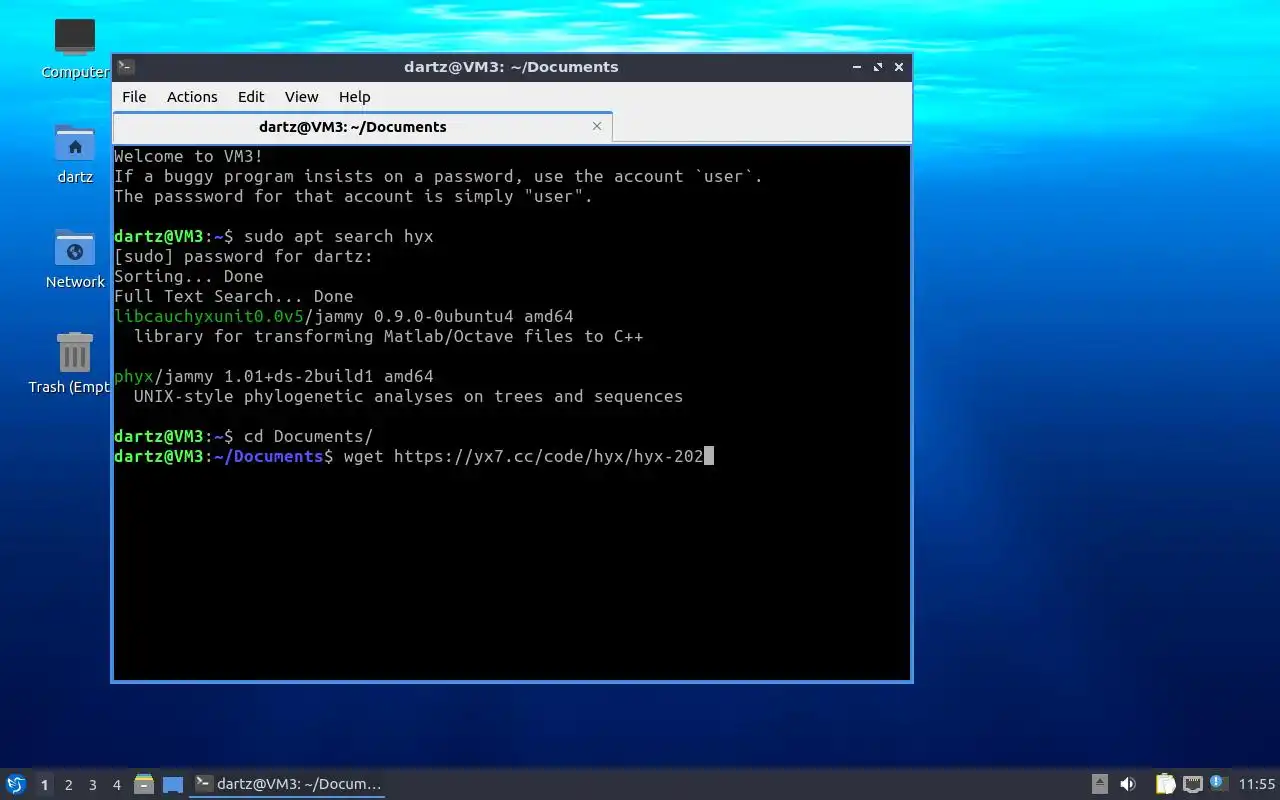Click the '[sudo] password for dartz:' line
Viewport: 1280px width, 800px height.
(x=243, y=256)
